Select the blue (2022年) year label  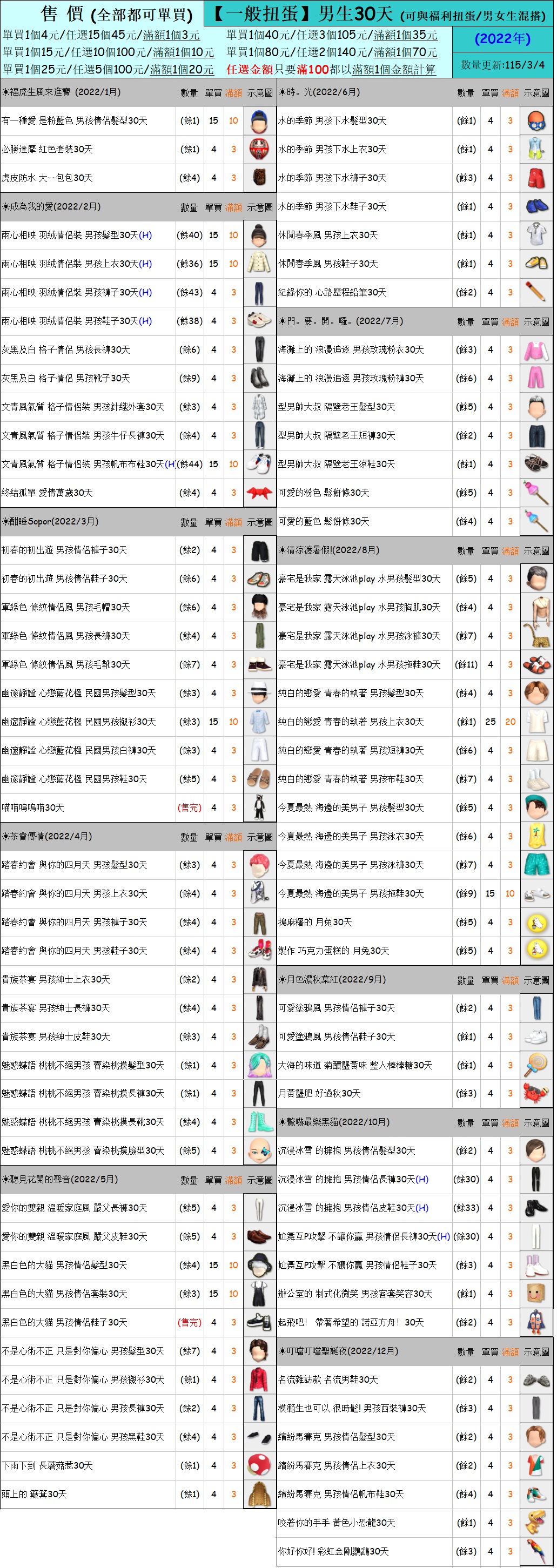point(502,39)
